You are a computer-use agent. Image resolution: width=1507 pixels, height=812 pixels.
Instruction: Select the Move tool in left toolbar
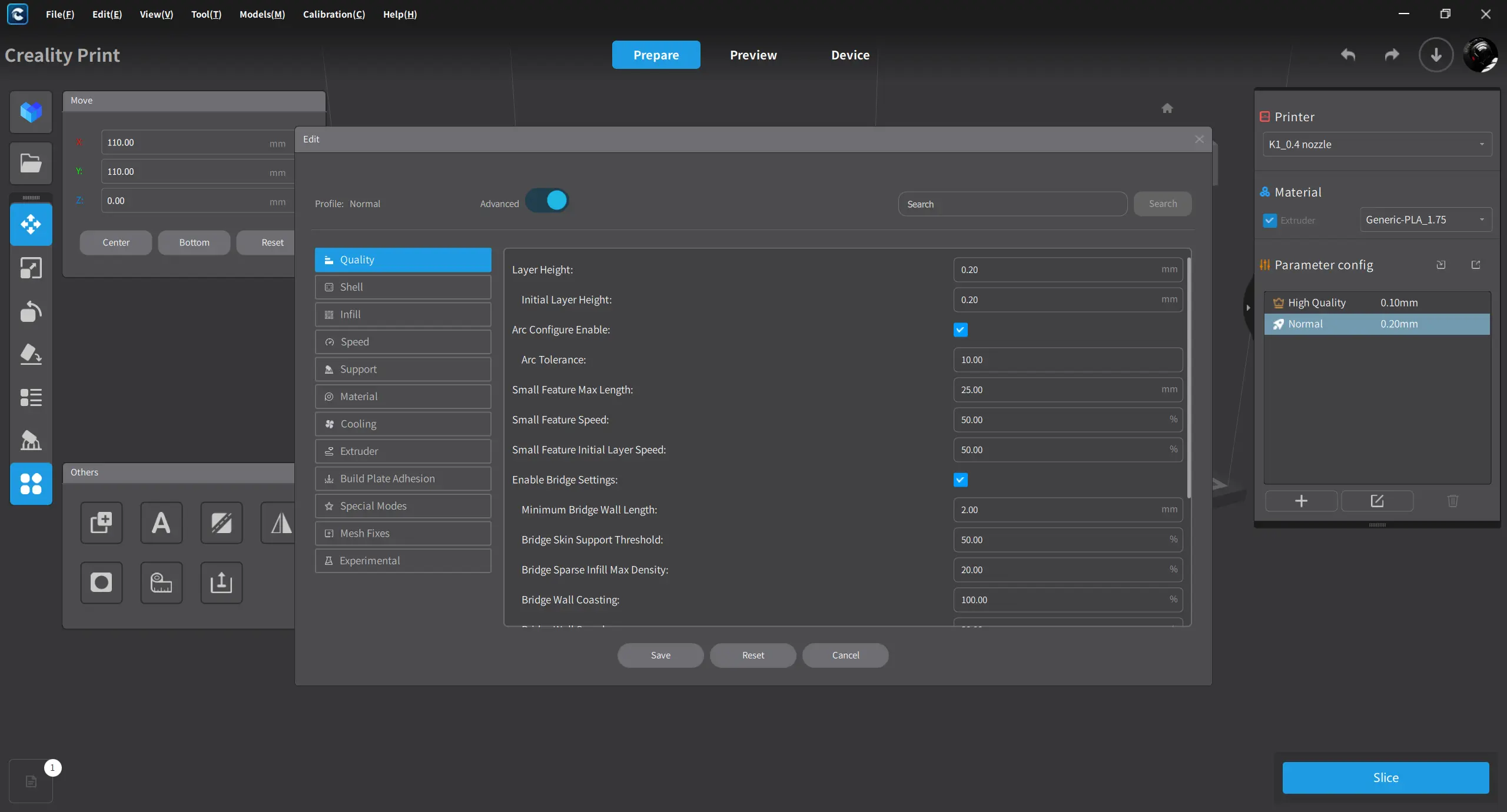click(x=31, y=224)
